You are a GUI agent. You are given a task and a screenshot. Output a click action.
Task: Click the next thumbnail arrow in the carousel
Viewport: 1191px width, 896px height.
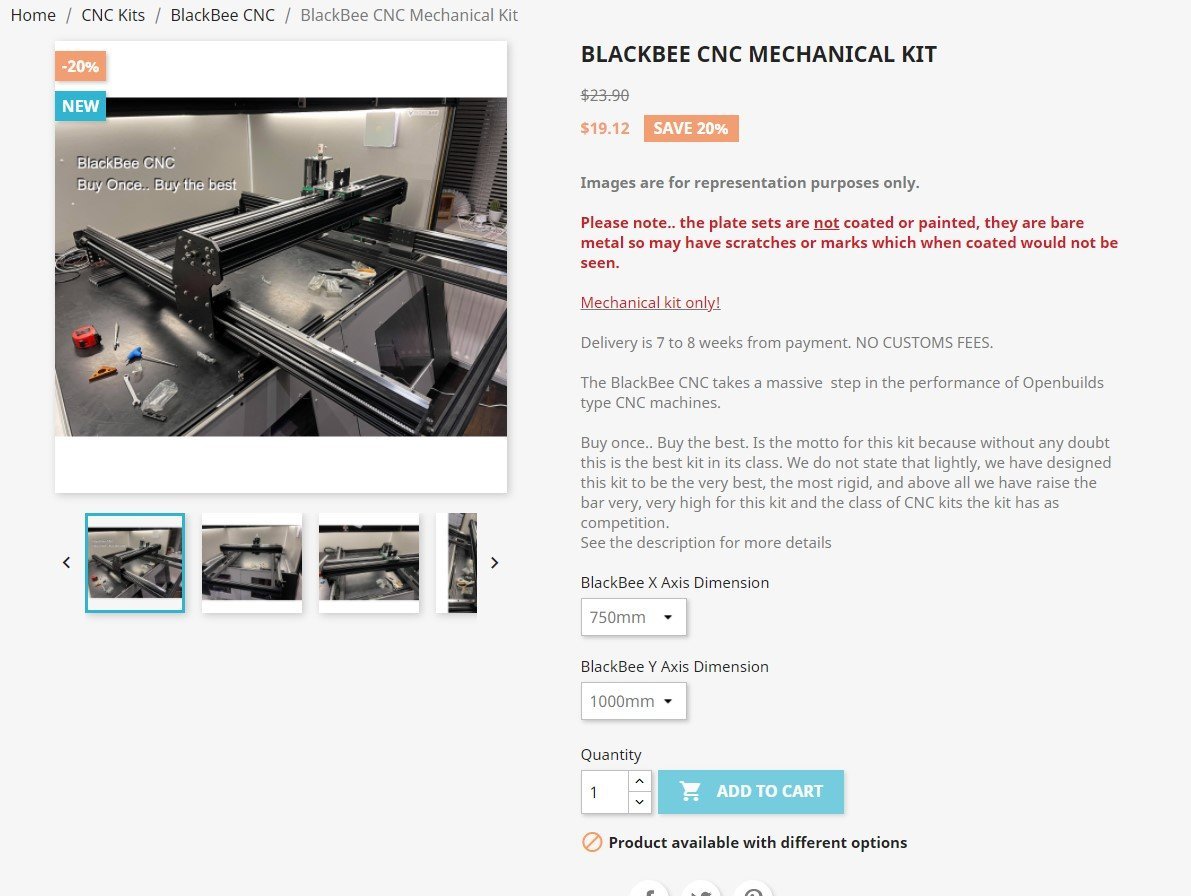pyautogui.click(x=494, y=563)
